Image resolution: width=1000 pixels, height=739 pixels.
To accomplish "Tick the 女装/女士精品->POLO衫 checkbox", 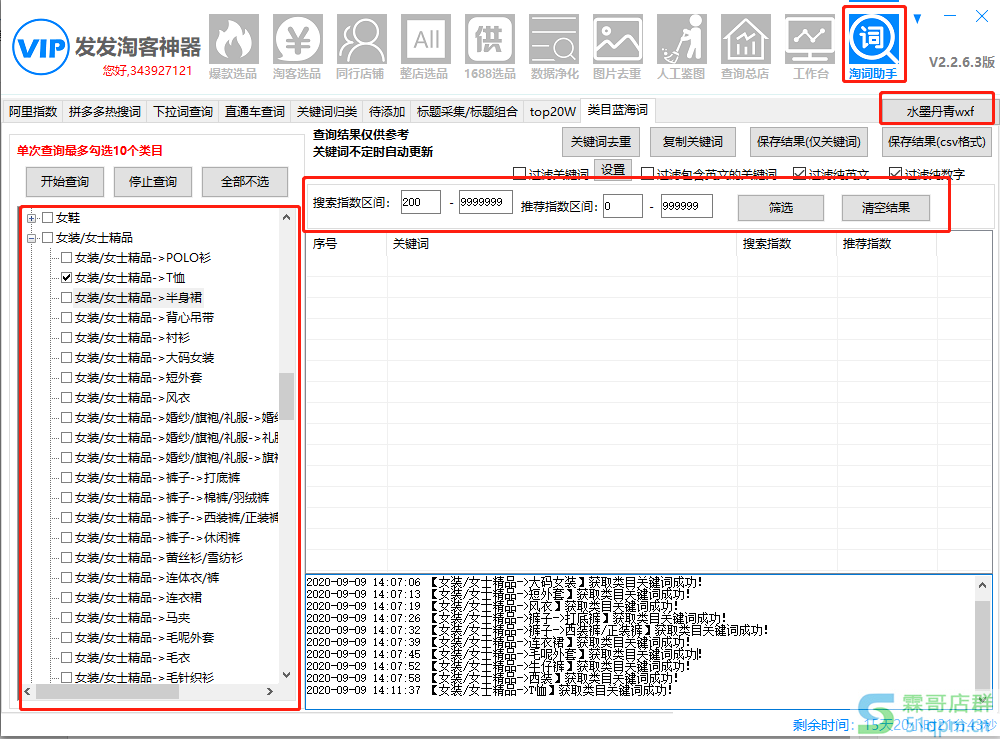I will point(67,257).
